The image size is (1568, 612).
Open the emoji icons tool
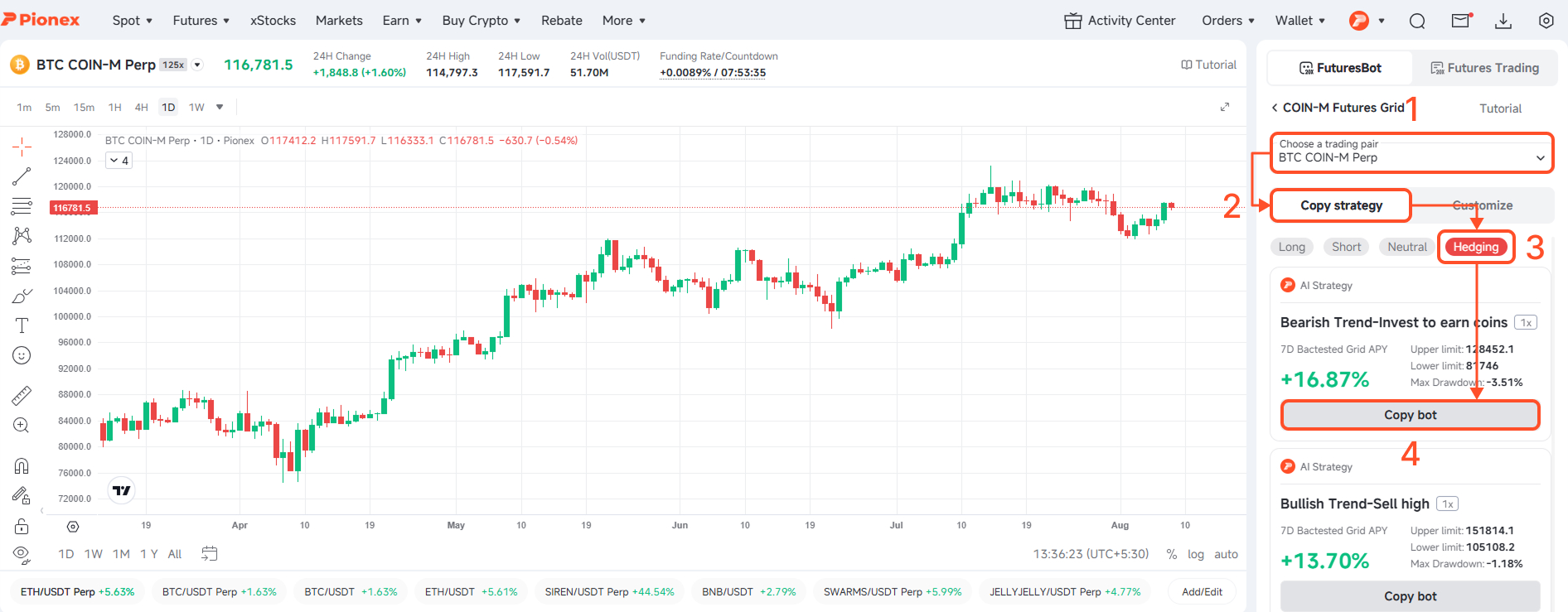pos(22,355)
